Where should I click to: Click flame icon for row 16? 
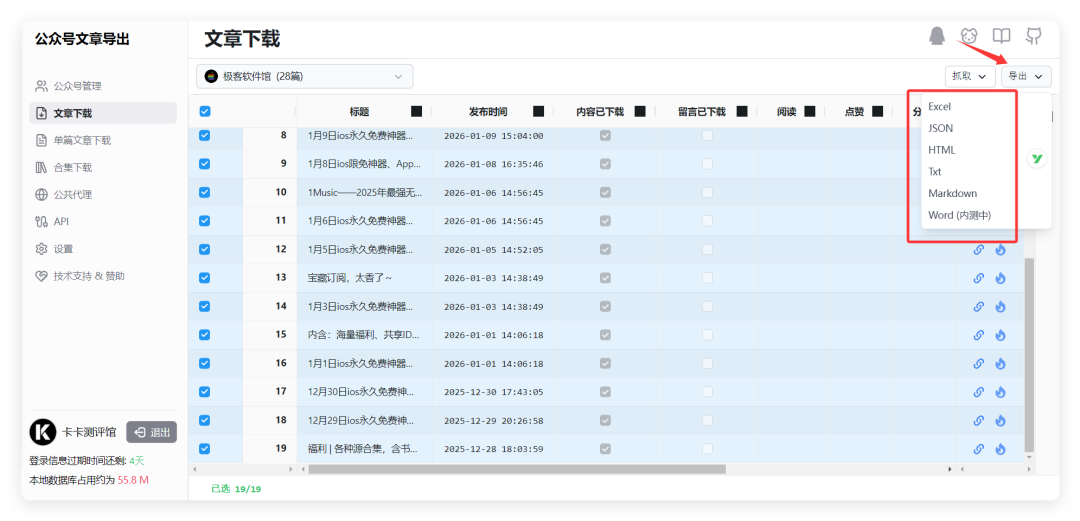click(x=1000, y=363)
